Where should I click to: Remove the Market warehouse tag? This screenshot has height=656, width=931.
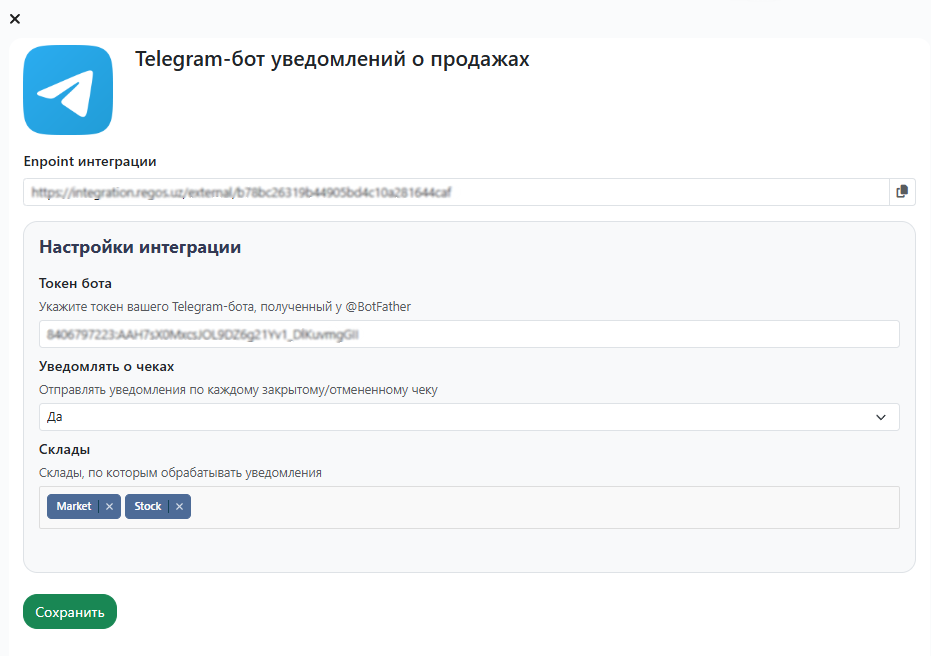click(x=110, y=507)
